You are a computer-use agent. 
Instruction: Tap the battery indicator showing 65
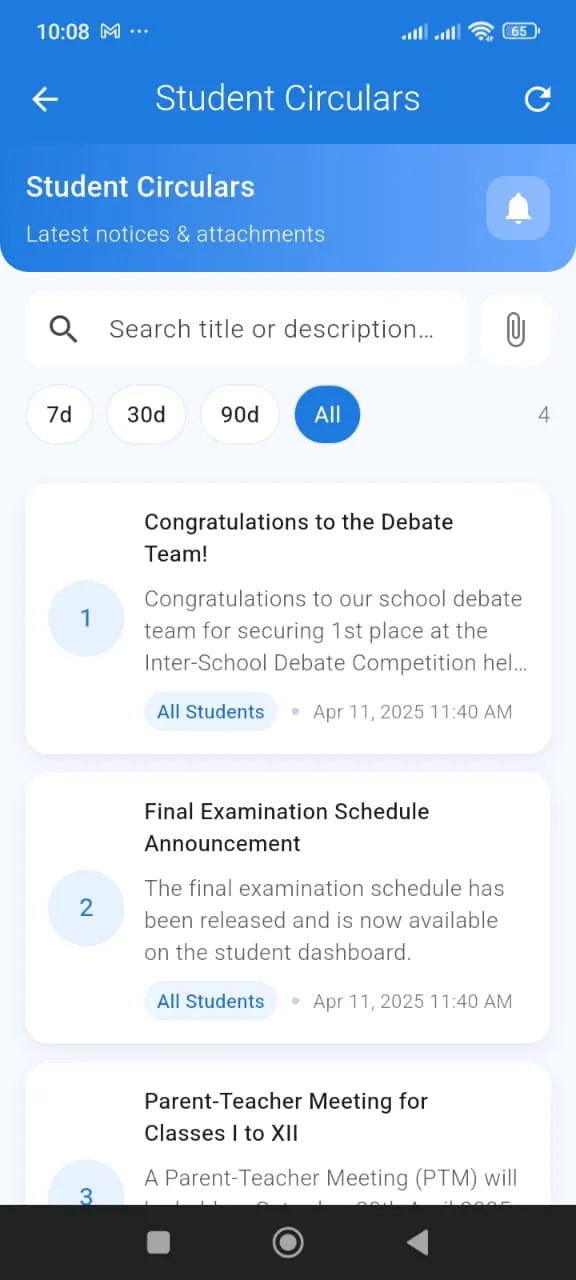pyautogui.click(x=520, y=31)
